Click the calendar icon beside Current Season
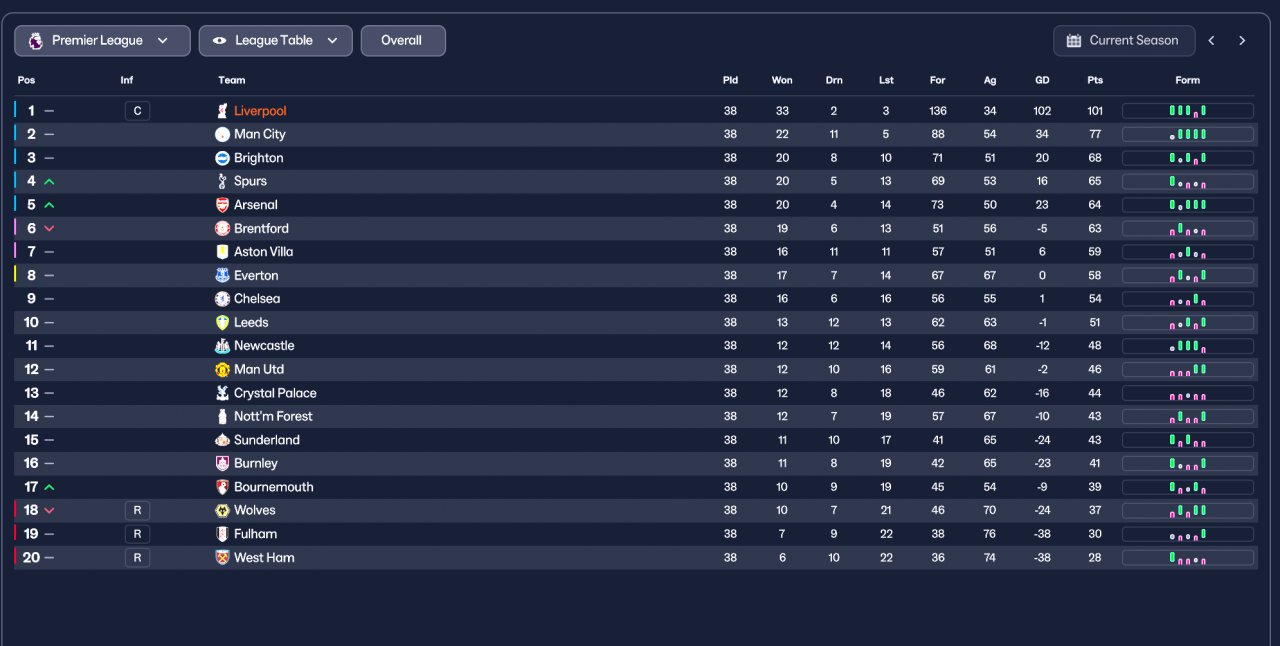Screen dimensions: 1280x646 tap(1074, 41)
